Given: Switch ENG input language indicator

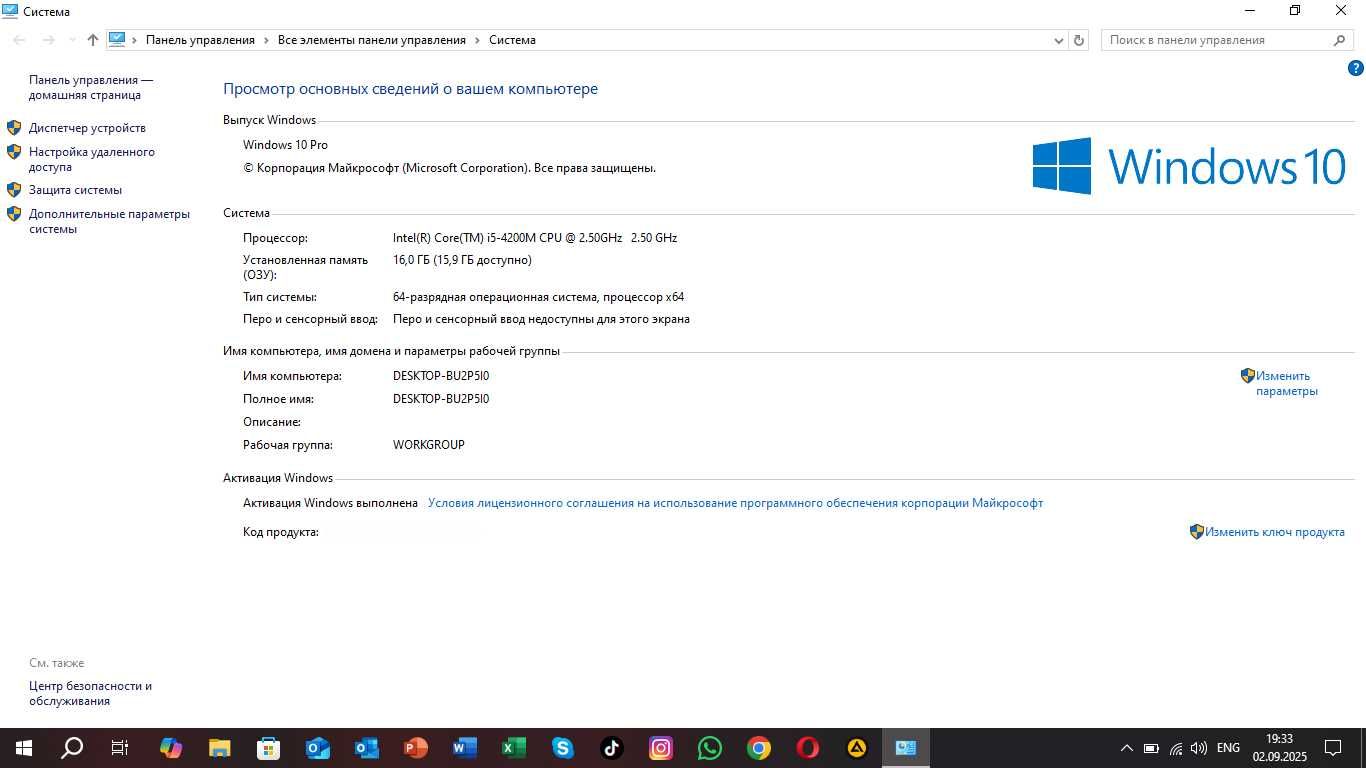Looking at the screenshot, I should click(1228, 748).
